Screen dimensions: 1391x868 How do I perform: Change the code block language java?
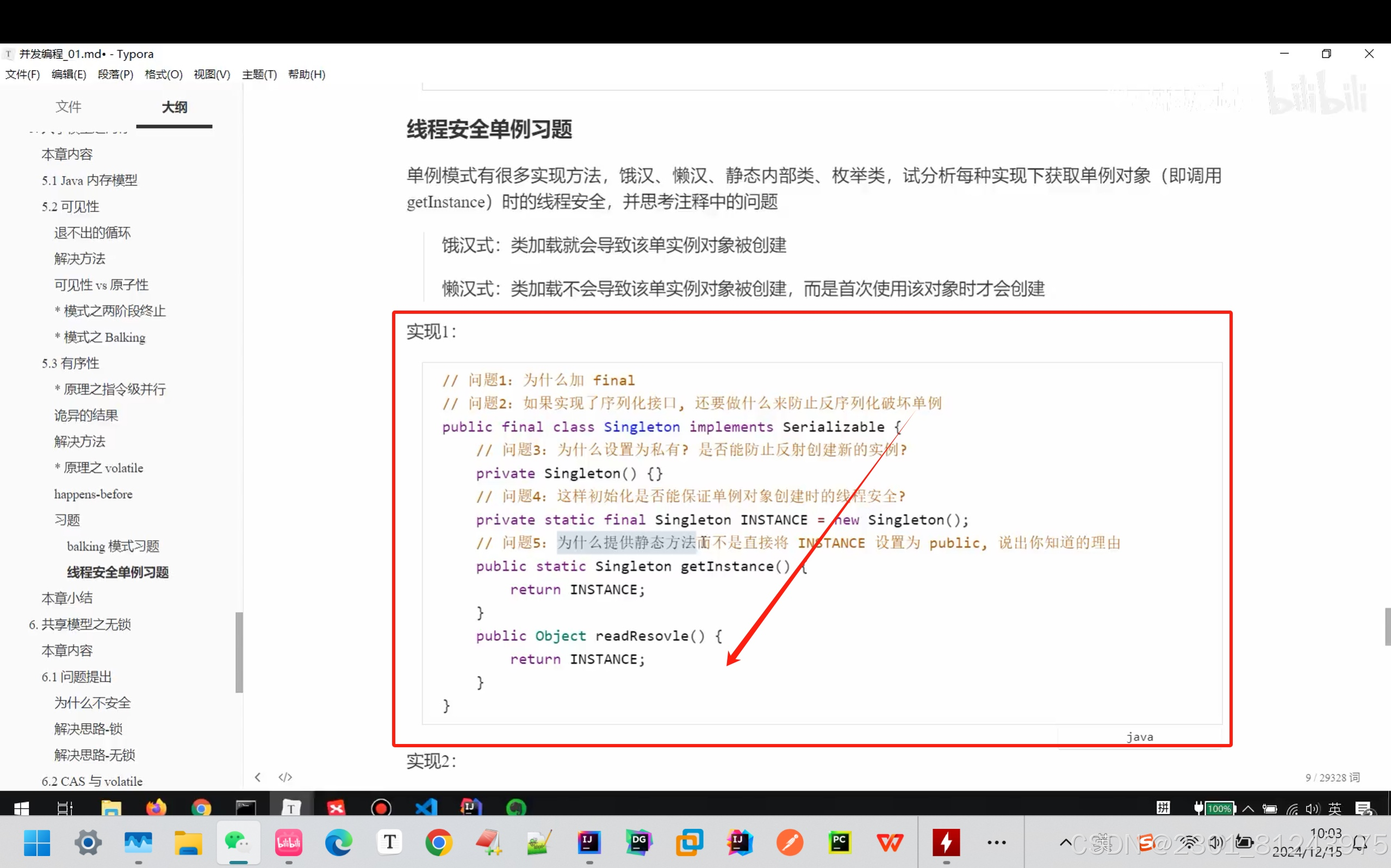[1140, 736]
